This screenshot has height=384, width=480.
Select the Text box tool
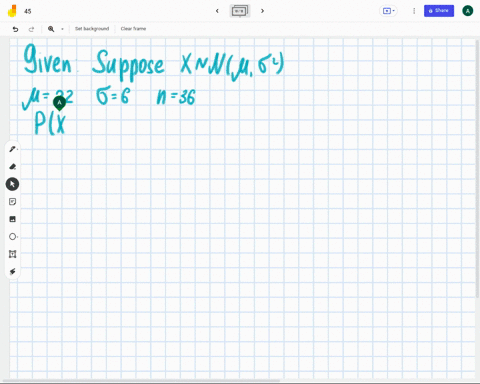coord(12,254)
